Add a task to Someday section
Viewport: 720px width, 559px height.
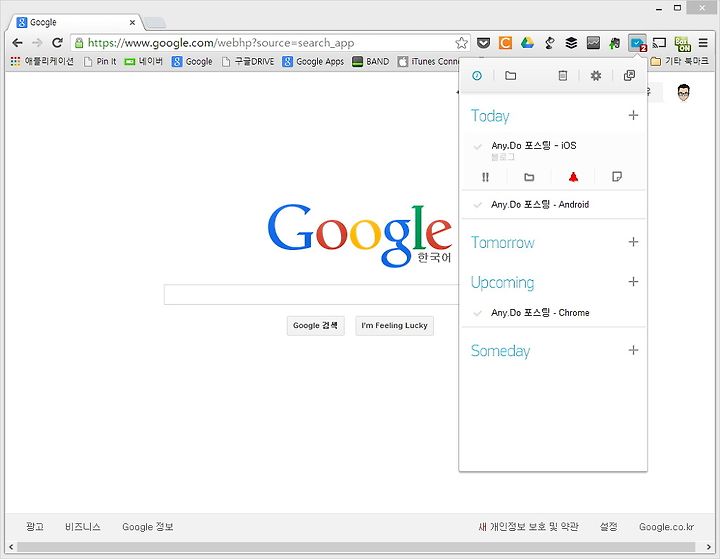tap(633, 350)
